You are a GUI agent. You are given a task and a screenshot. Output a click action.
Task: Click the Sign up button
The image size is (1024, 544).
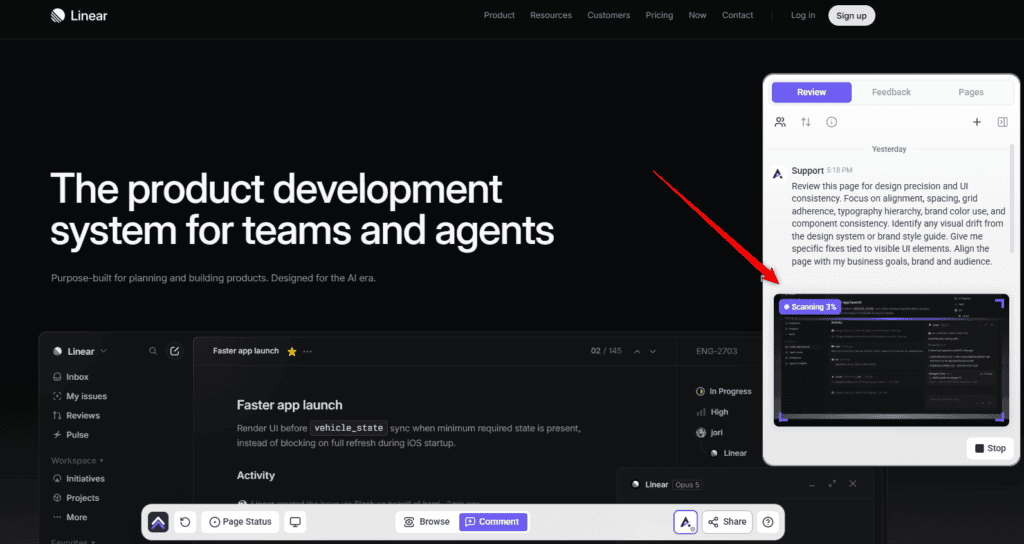pos(851,16)
